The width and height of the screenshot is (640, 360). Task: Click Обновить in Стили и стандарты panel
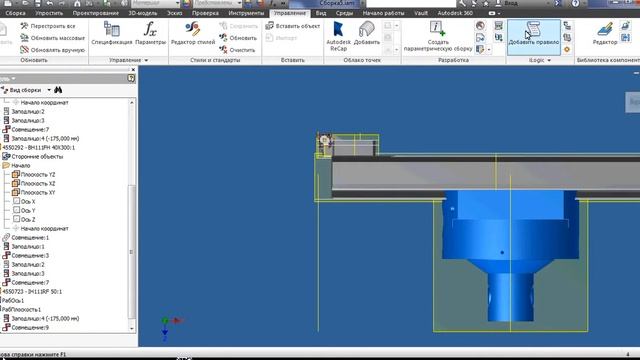tap(238, 38)
